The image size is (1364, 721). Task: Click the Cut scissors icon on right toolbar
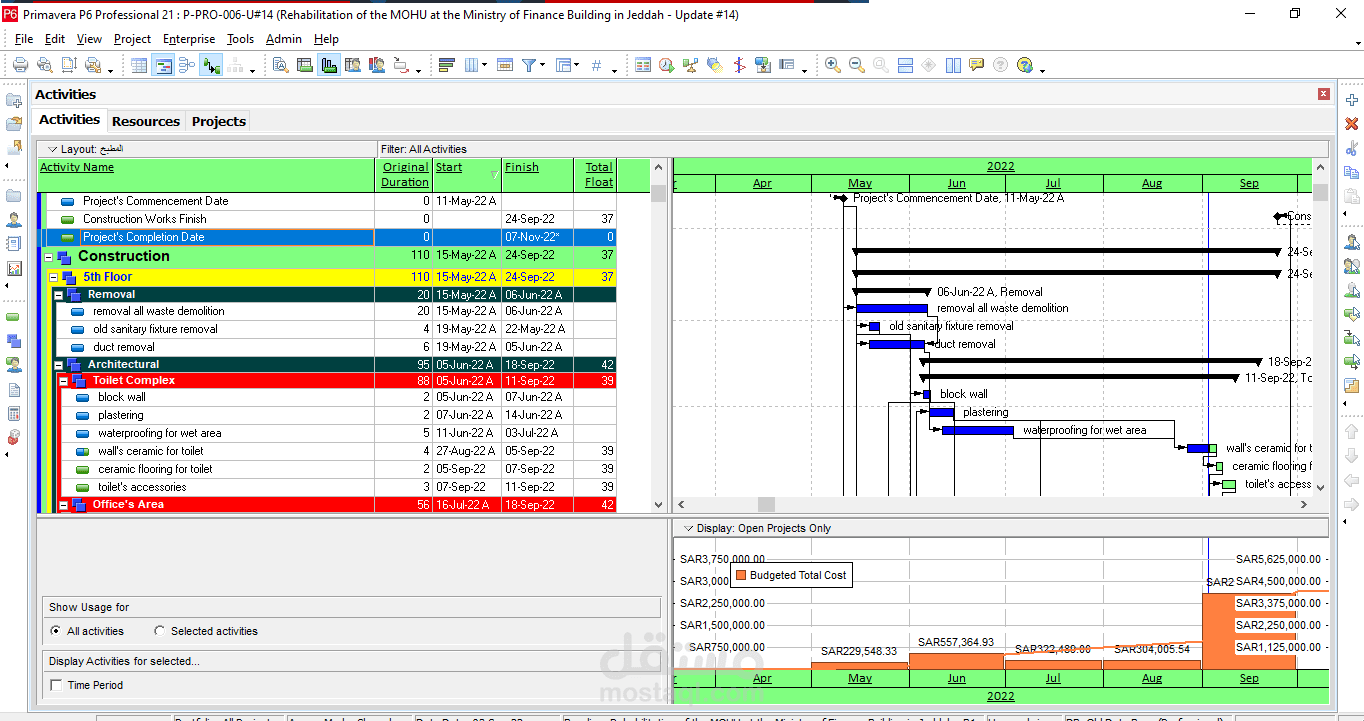[x=1351, y=148]
